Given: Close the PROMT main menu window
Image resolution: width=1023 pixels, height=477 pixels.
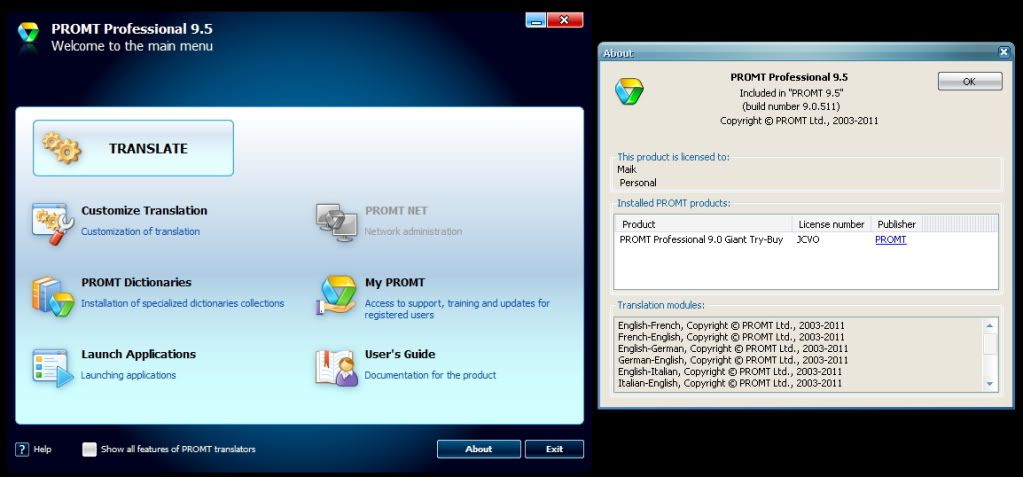Looking at the screenshot, I should tap(565, 20).
